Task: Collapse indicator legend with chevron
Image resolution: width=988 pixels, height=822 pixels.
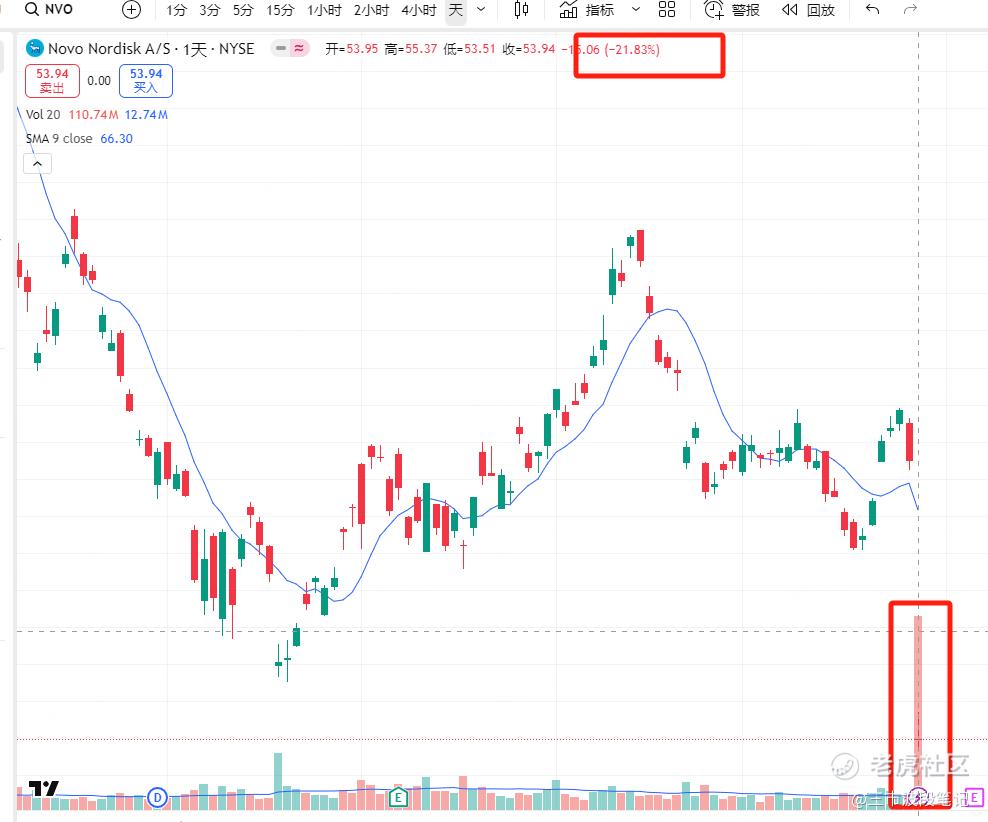Action: pos(37,164)
